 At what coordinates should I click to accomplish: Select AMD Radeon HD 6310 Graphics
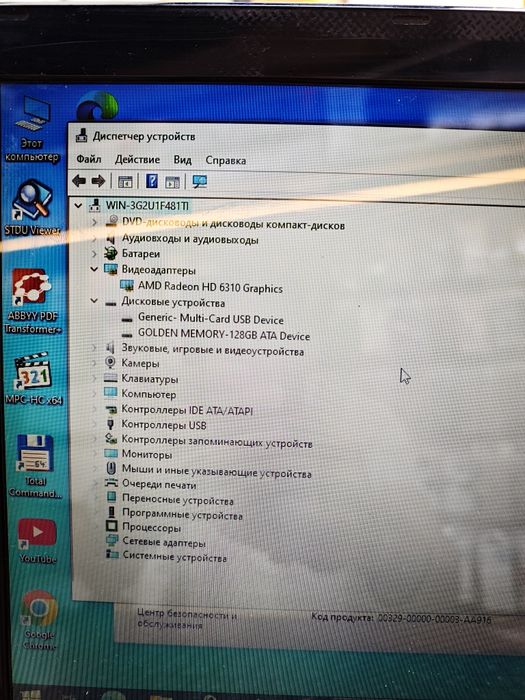click(210, 287)
